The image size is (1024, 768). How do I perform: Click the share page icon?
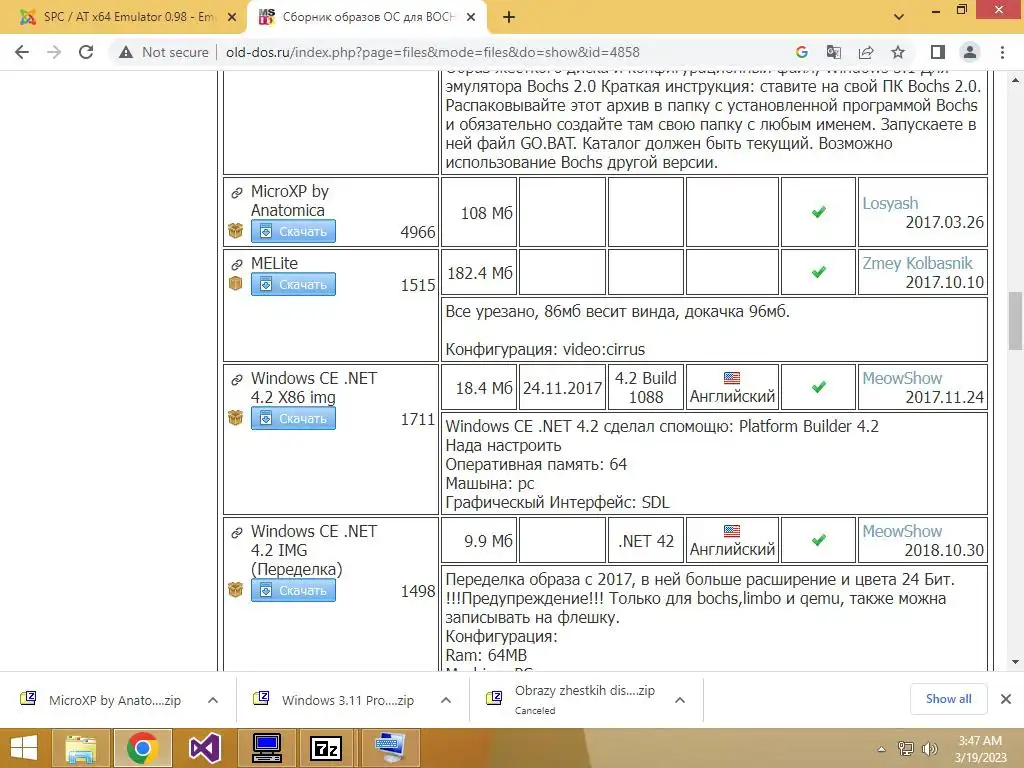866,52
